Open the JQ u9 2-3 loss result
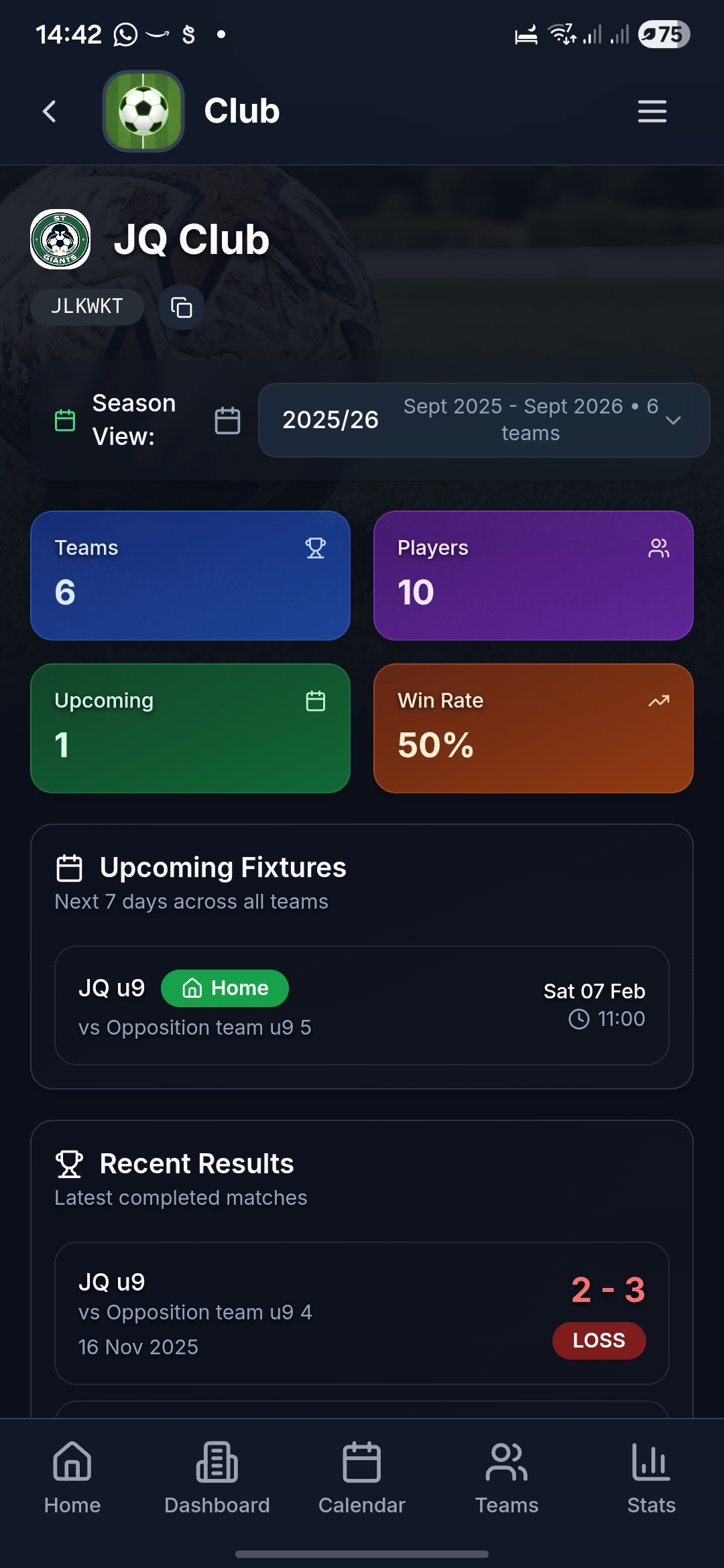 pos(362,1313)
